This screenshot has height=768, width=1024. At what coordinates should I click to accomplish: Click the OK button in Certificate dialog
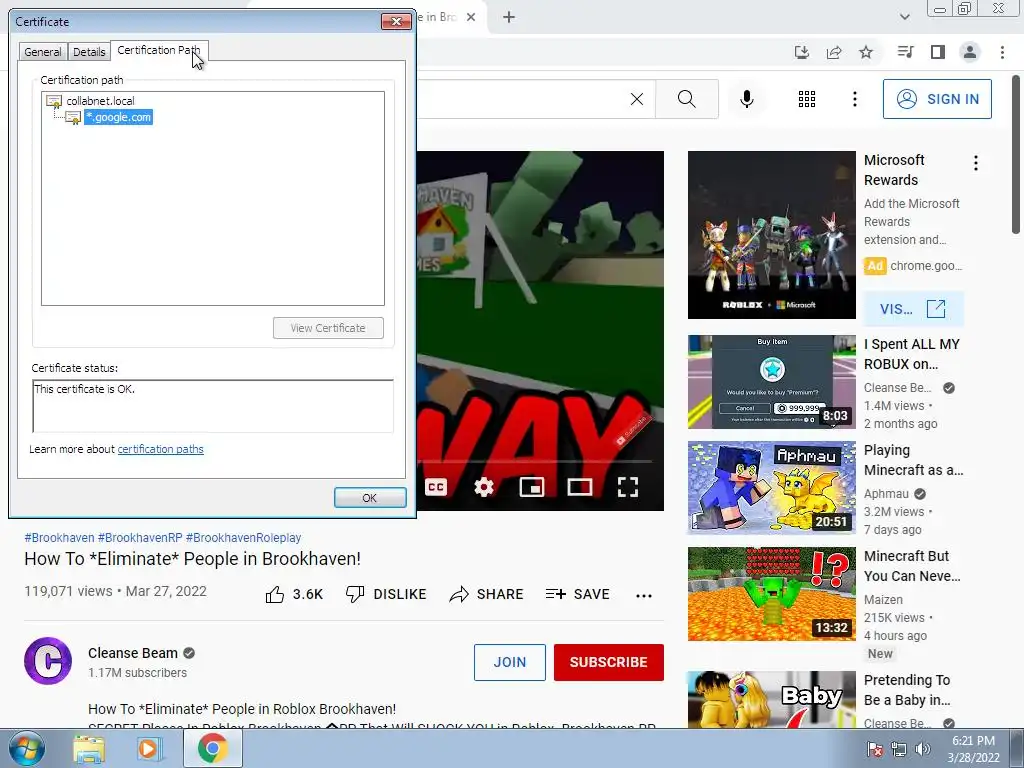coord(370,498)
